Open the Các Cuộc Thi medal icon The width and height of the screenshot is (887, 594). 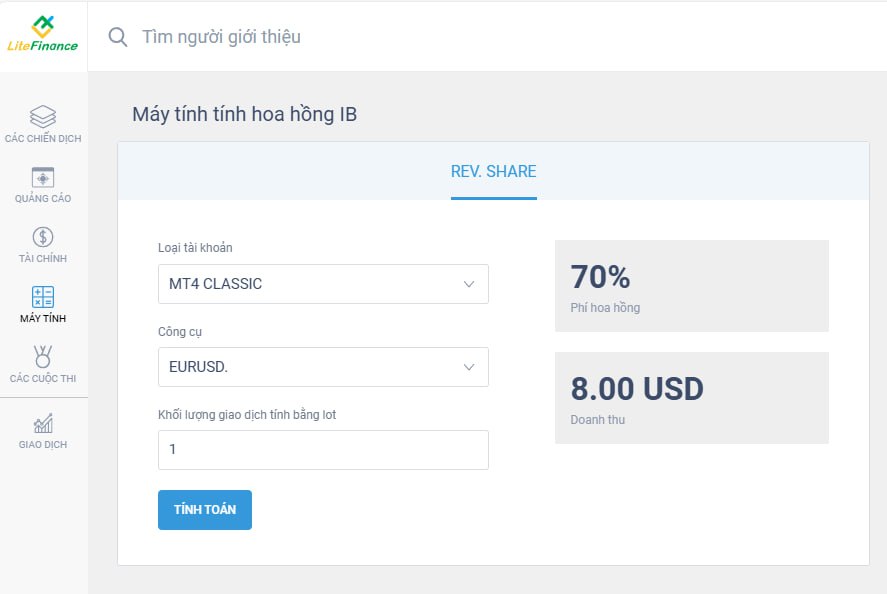coord(43,357)
